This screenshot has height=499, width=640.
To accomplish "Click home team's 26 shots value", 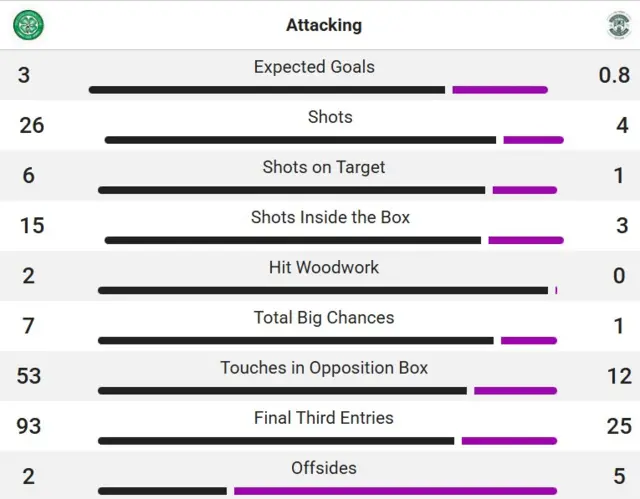I will pos(32,125).
